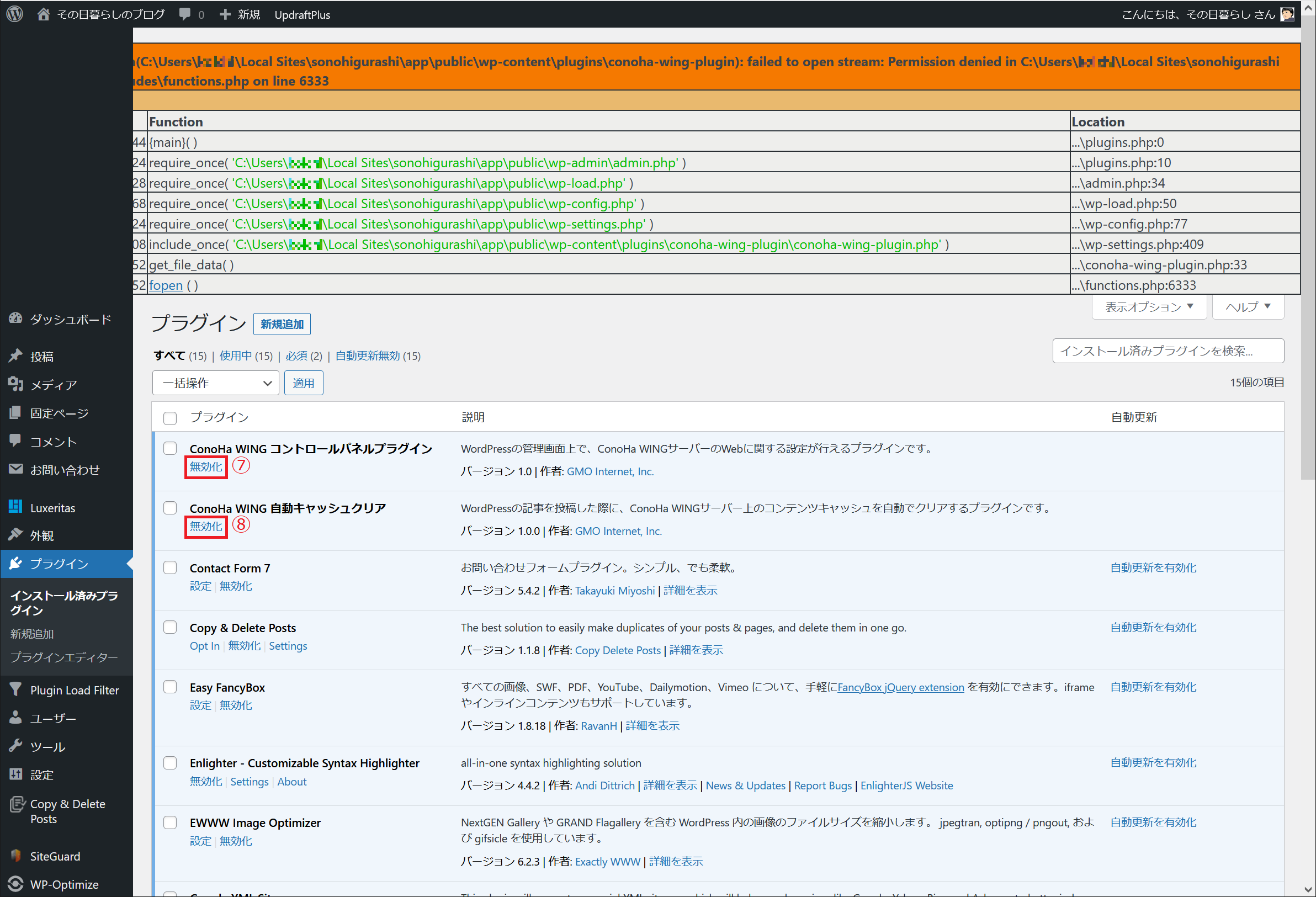Sort by the プラグイン column header
Viewport: 1316px width, 897px height.
pos(219,418)
